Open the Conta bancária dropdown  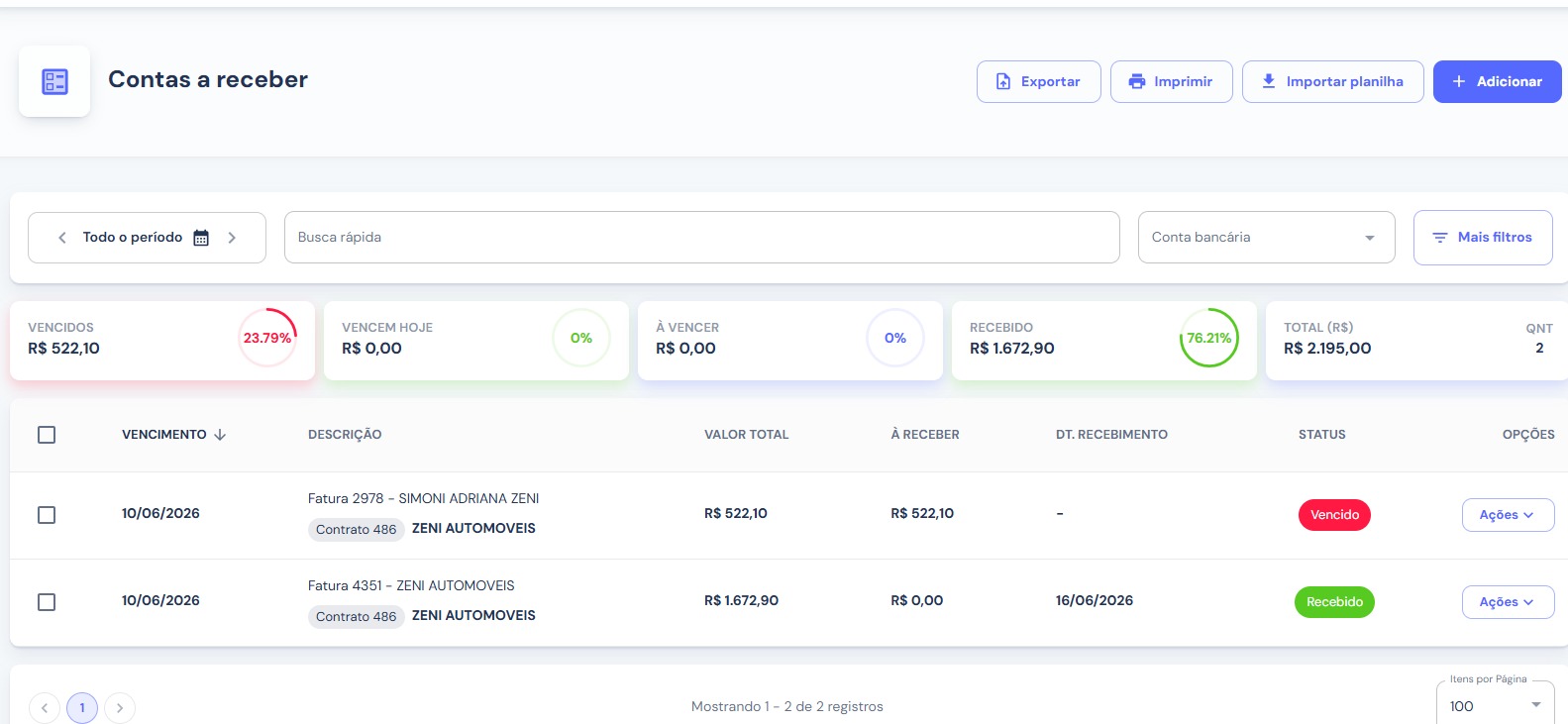tap(1266, 238)
